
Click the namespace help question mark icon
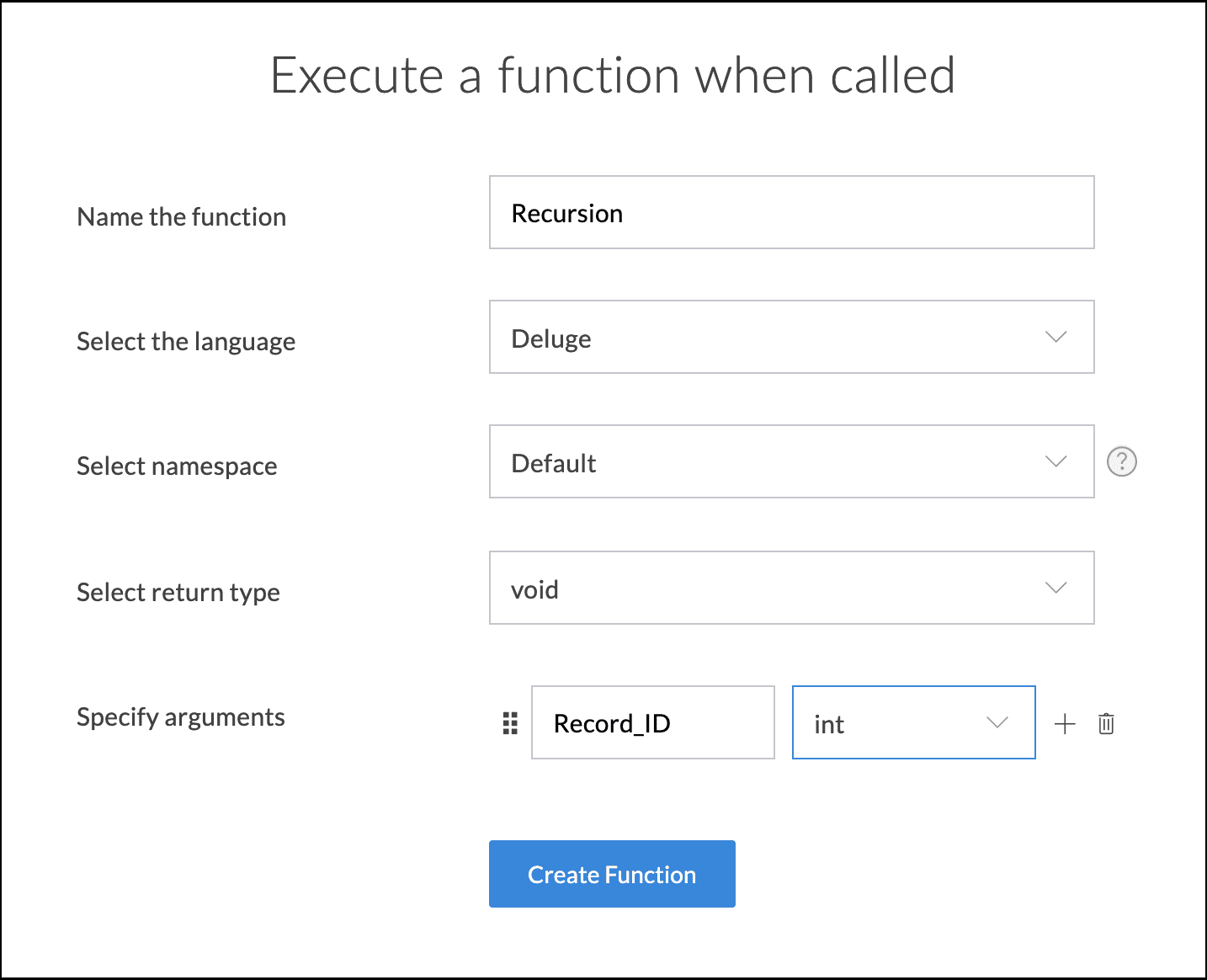[x=1121, y=461]
